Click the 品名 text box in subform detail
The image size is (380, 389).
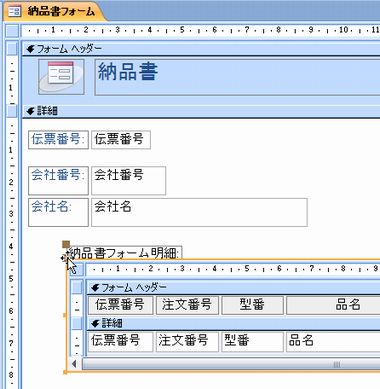[333, 341]
